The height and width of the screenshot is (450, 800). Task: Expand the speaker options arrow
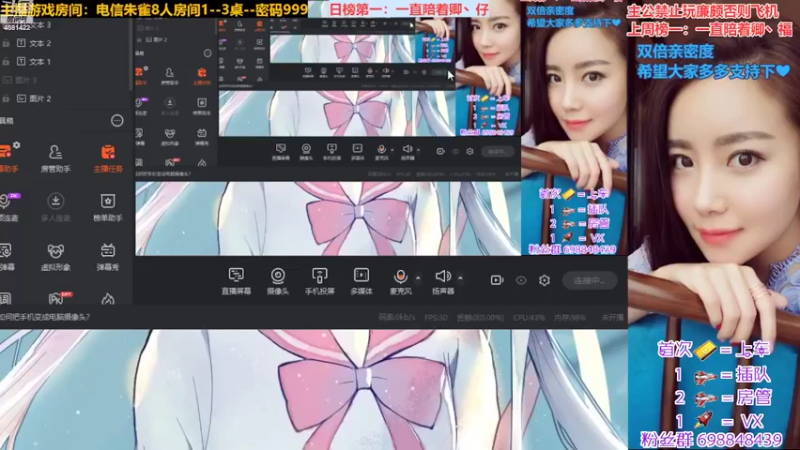point(460,278)
